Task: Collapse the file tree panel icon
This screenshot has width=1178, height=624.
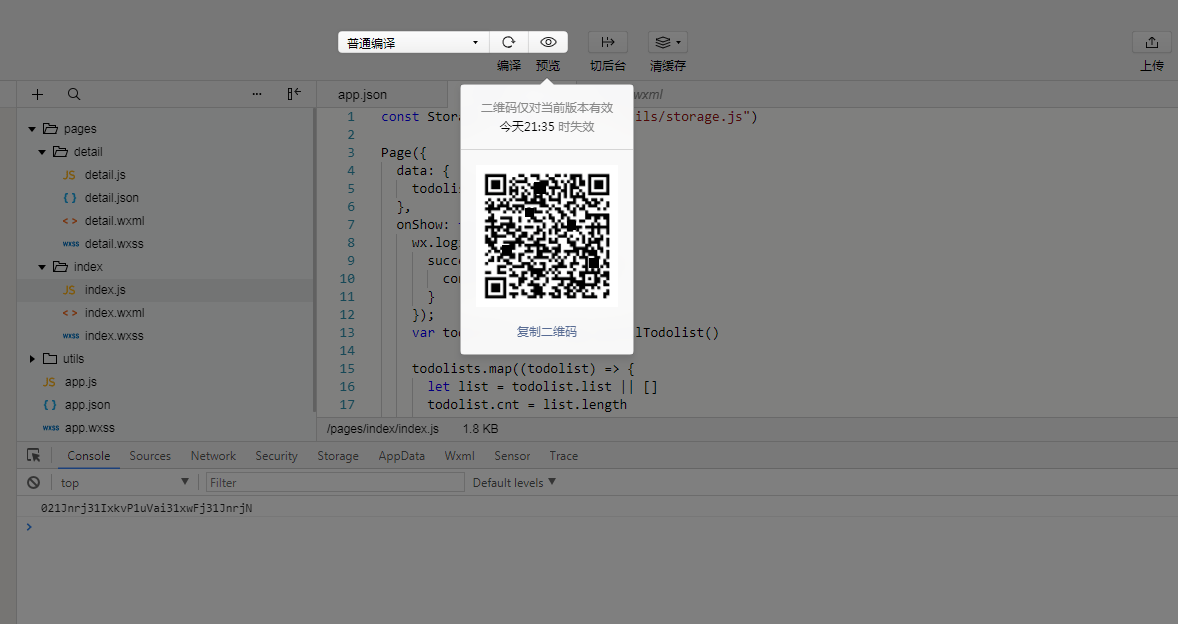Action: point(294,94)
